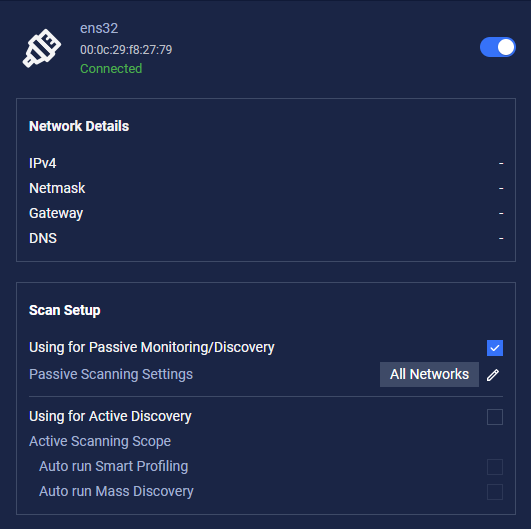Select the IPv4 row label
The width and height of the screenshot is (531, 529).
(43, 163)
